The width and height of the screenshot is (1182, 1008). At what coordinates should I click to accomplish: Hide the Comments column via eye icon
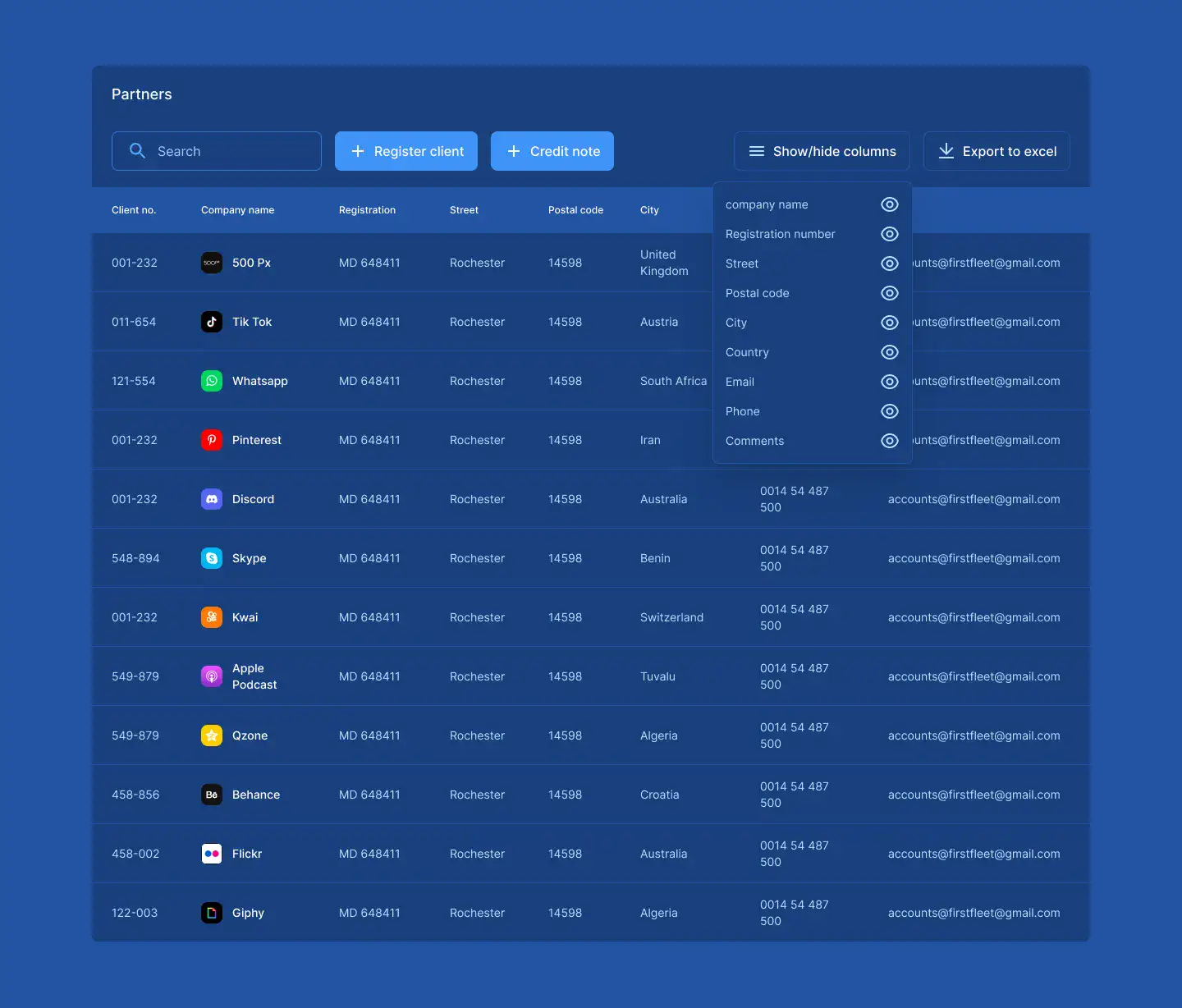(890, 441)
